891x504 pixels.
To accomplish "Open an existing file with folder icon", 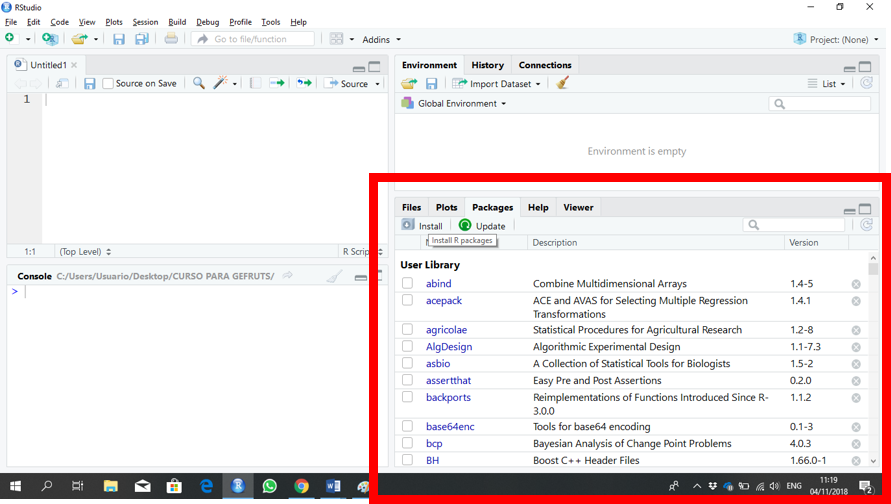I will click(x=80, y=39).
